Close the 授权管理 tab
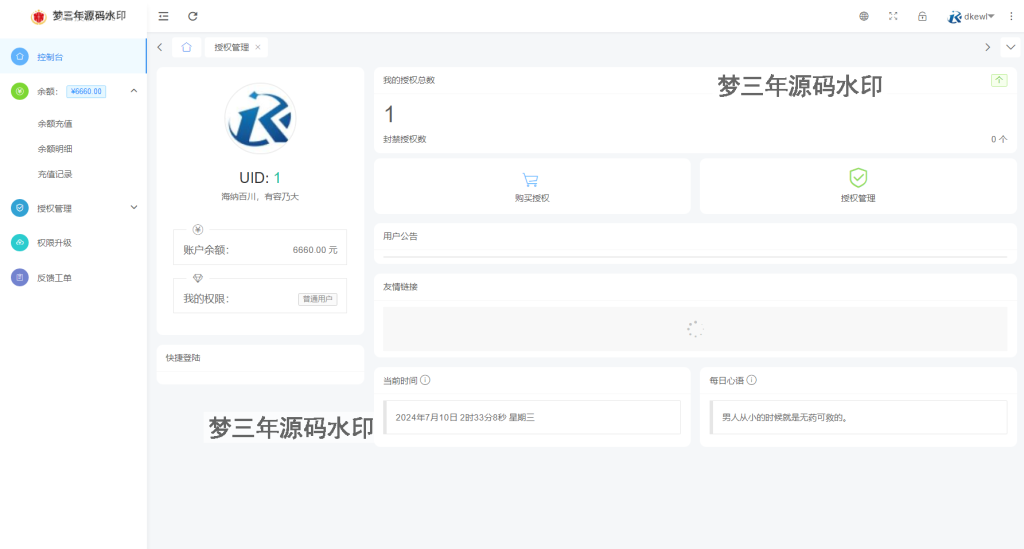This screenshot has height=549, width=1024. pyautogui.click(x=258, y=47)
